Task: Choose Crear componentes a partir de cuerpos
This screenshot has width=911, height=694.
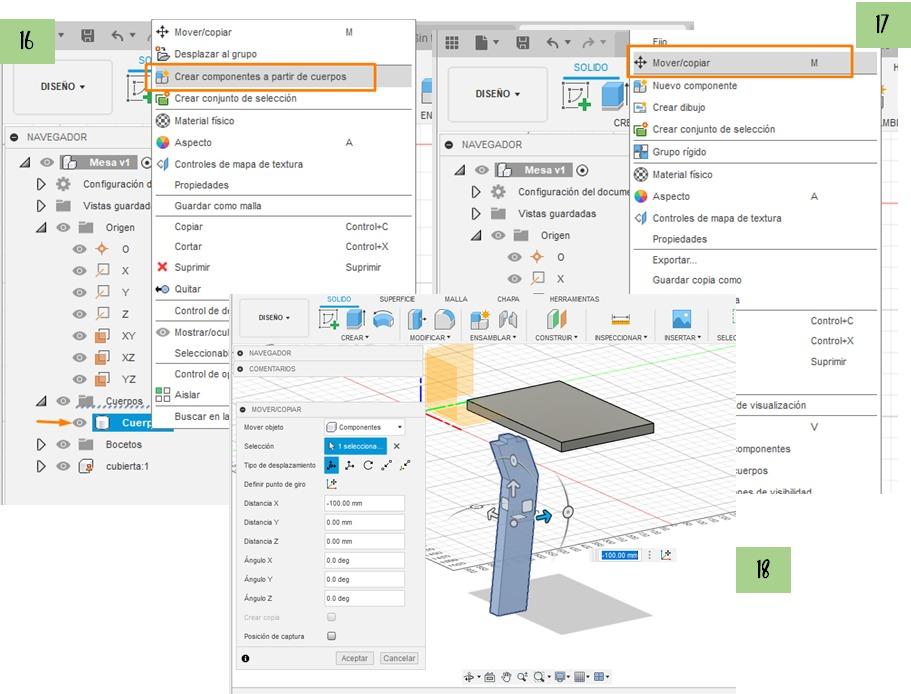Action: (260, 77)
